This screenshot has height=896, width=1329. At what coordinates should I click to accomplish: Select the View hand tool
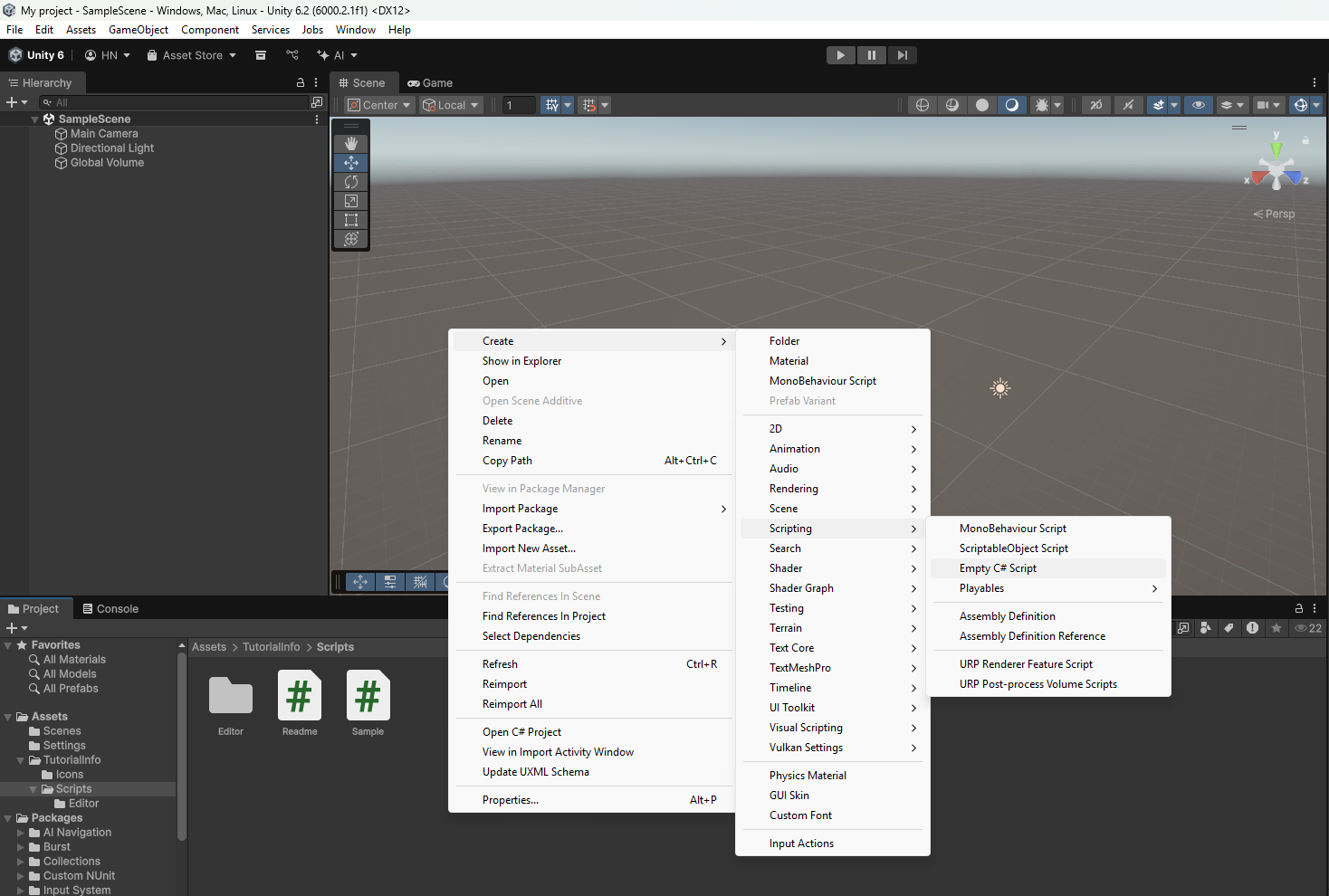pyautogui.click(x=350, y=143)
